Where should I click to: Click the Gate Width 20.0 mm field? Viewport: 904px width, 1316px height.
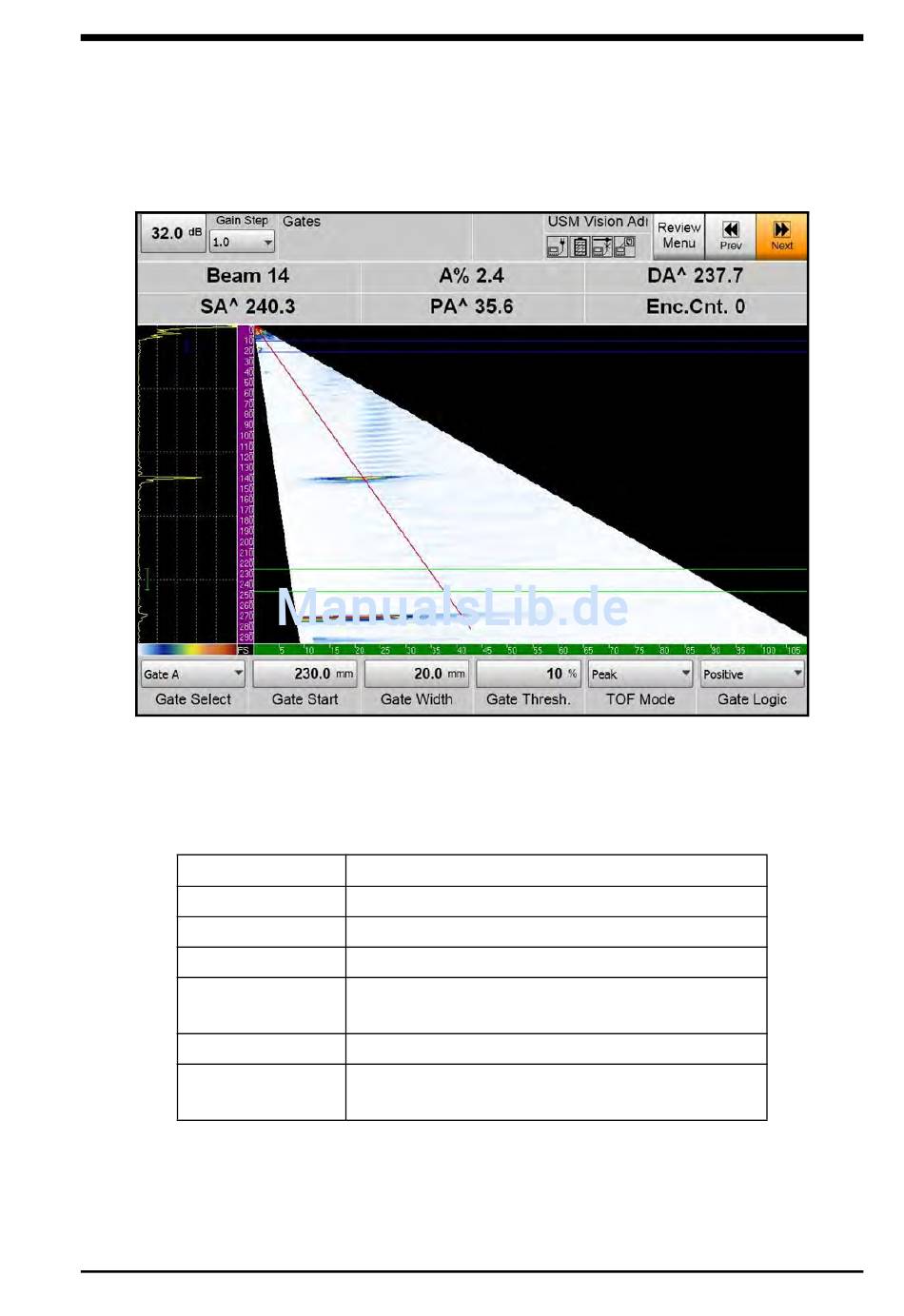(417, 674)
